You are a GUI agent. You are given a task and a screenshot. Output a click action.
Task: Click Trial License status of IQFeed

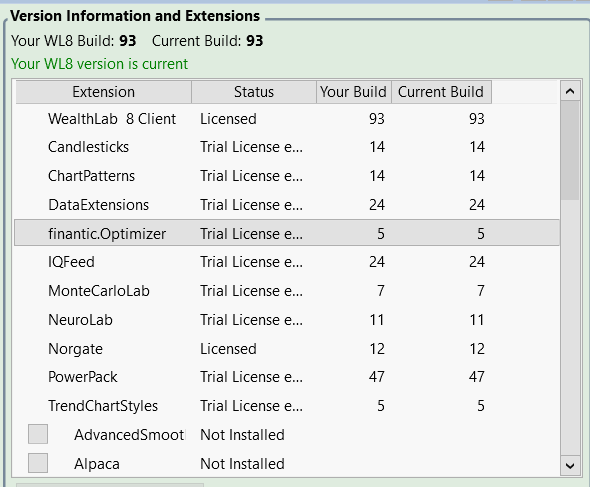pos(251,262)
